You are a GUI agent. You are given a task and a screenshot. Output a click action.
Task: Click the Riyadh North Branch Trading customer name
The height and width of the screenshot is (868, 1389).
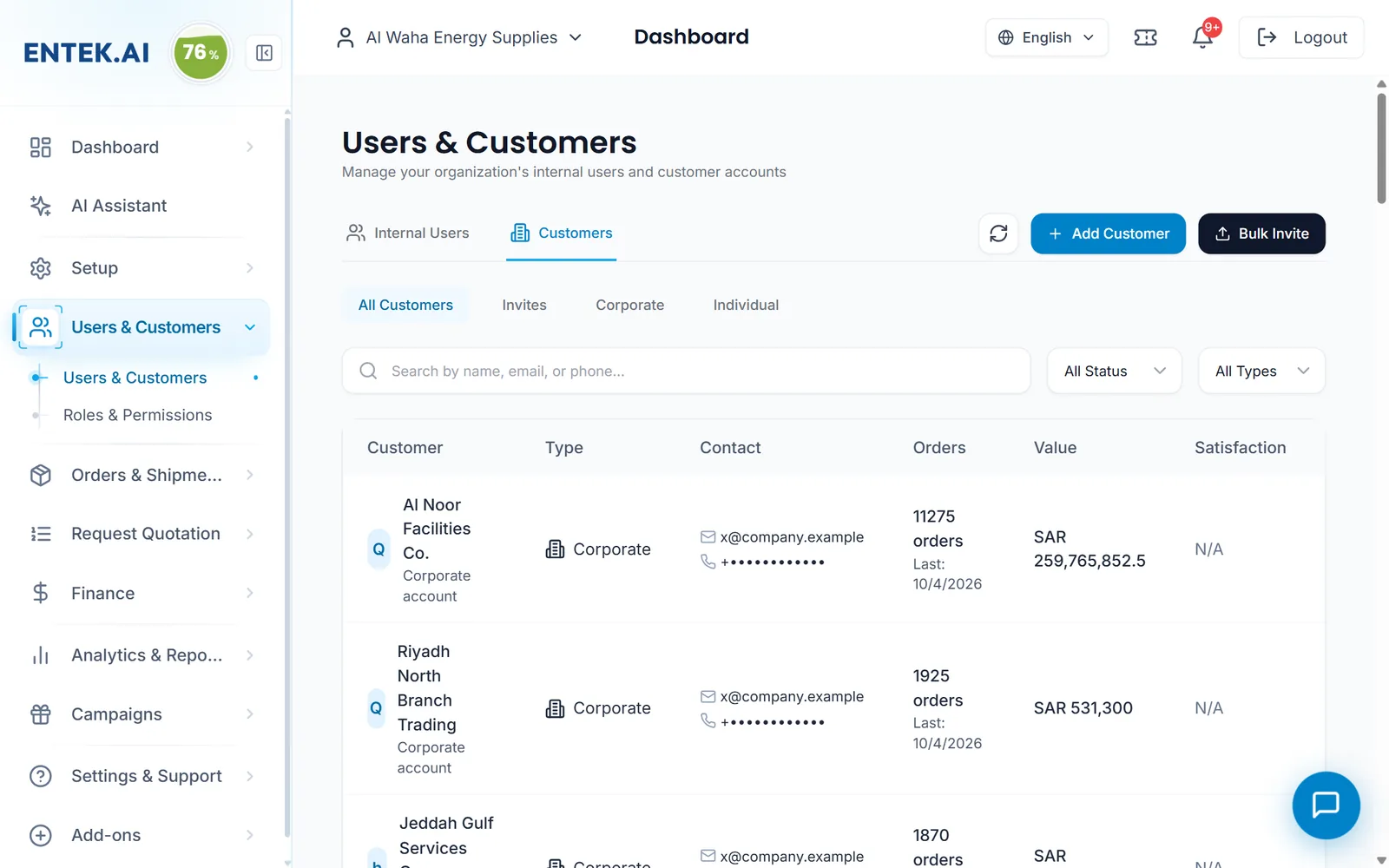coord(427,687)
